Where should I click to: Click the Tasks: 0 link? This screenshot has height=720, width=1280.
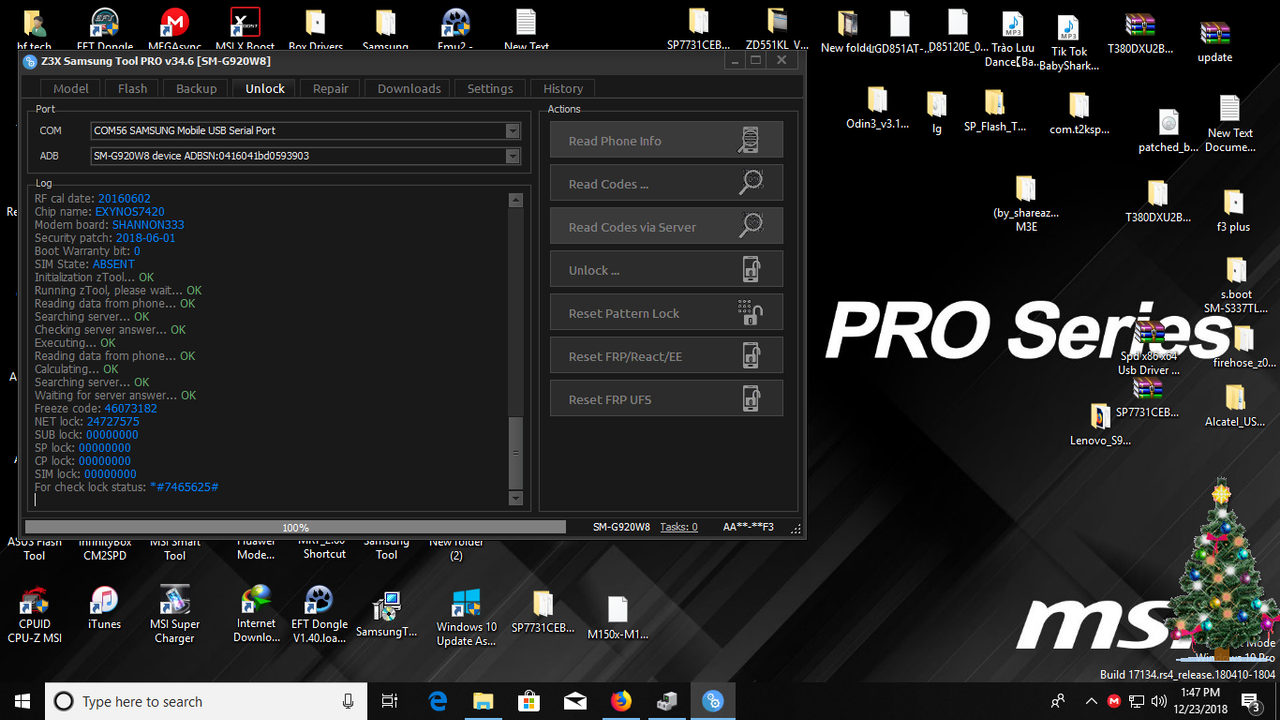(x=679, y=527)
